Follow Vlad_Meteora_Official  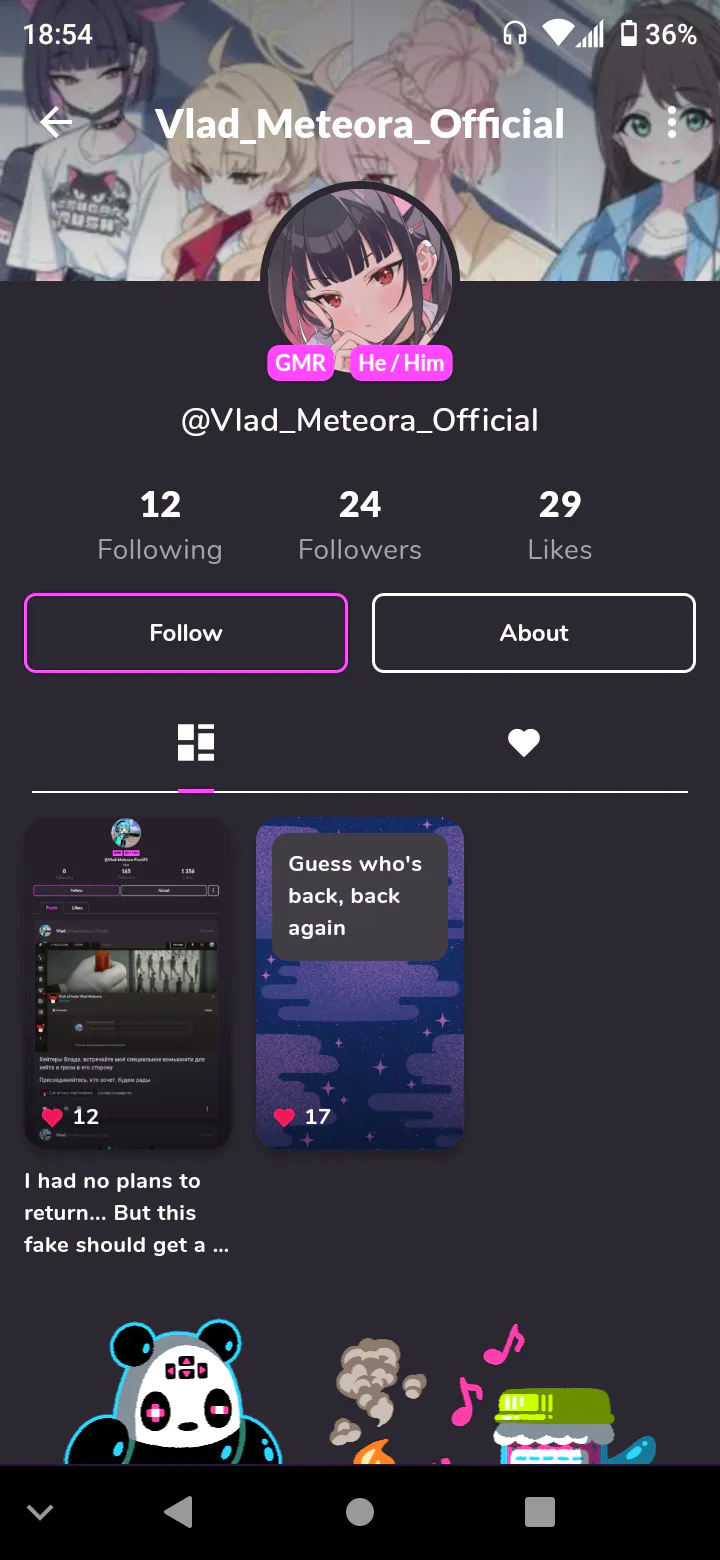point(186,633)
